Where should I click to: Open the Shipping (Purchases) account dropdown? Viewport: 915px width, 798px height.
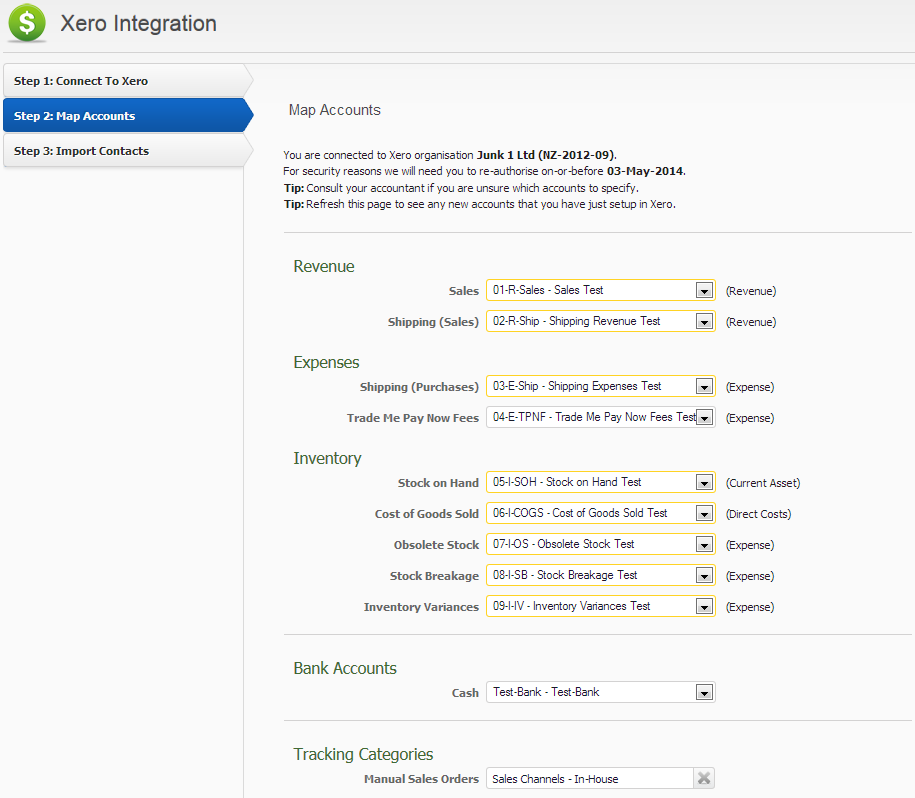pyautogui.click(x=600, y=386)
